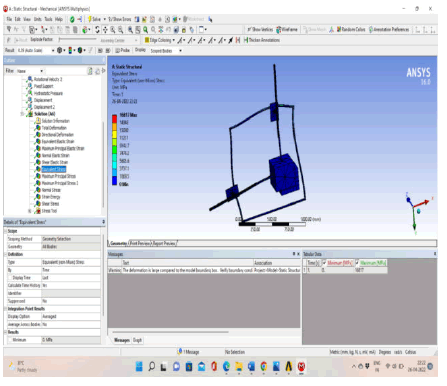Expand the Stress Tool tree node
Viewport: 447px width, 386px height.
(30, 211)
